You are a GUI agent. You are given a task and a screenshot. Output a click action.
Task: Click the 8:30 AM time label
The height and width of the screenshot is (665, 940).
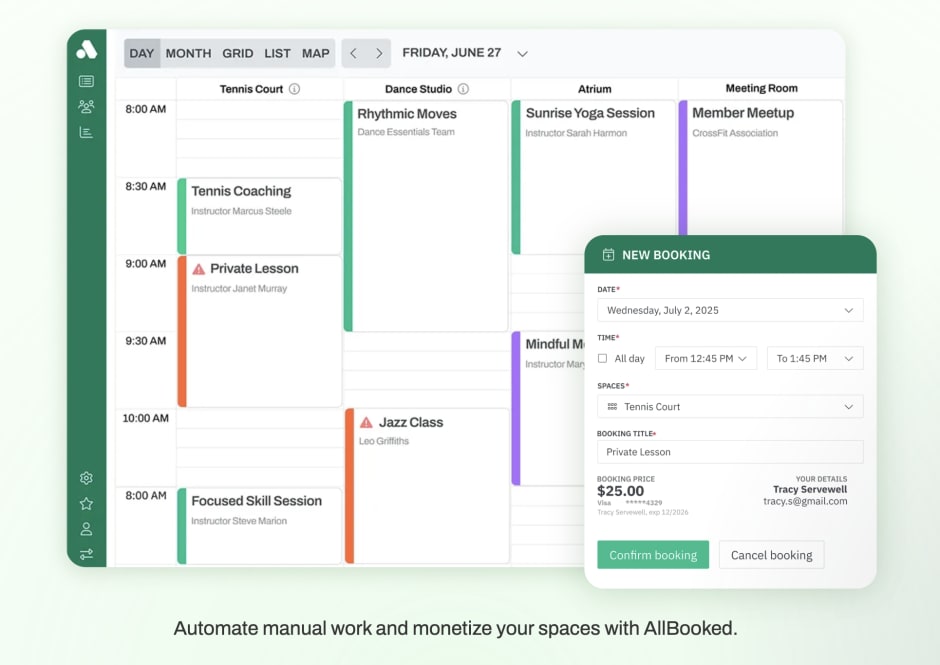(146, 186)
